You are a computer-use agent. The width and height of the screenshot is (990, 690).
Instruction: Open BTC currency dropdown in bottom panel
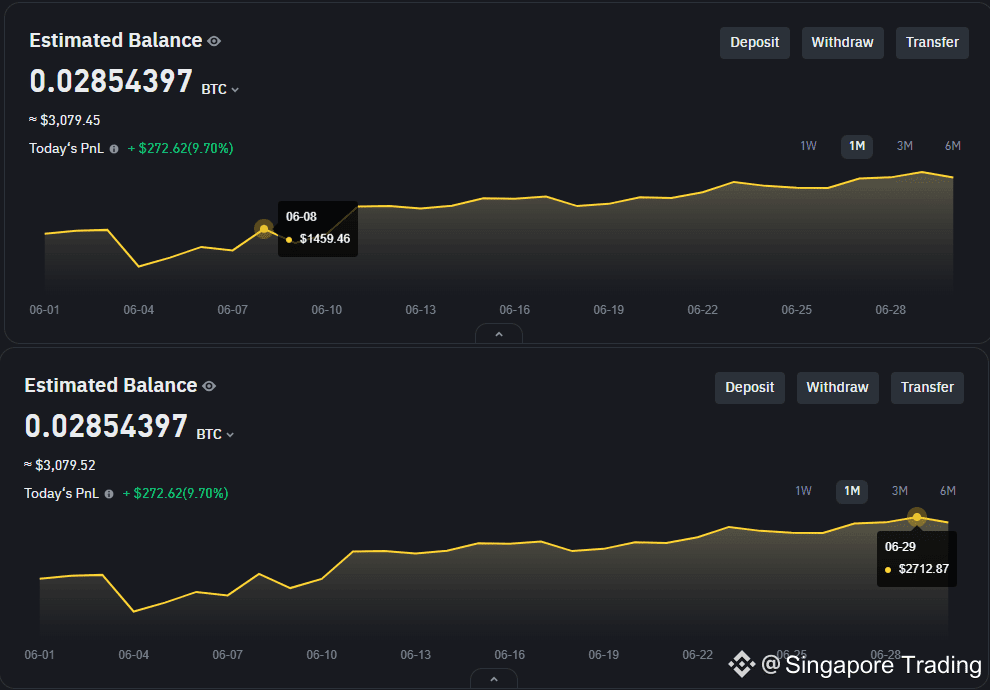(216, 434)
